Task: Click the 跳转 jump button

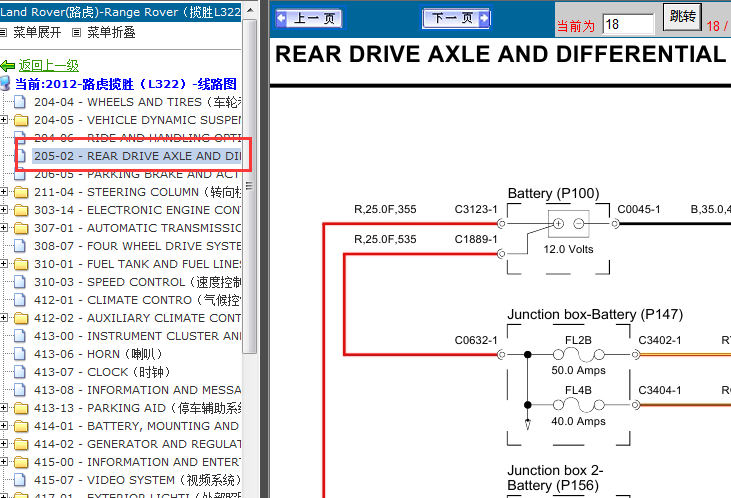Action: coord(683,17)
